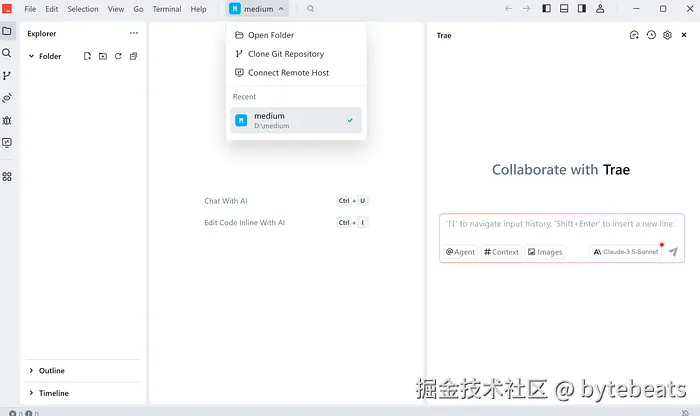Image resolution: width=700 pixels, height=416 pixels.
Task: Open the Extensions grid icon
Action: (x=7, y=177)
